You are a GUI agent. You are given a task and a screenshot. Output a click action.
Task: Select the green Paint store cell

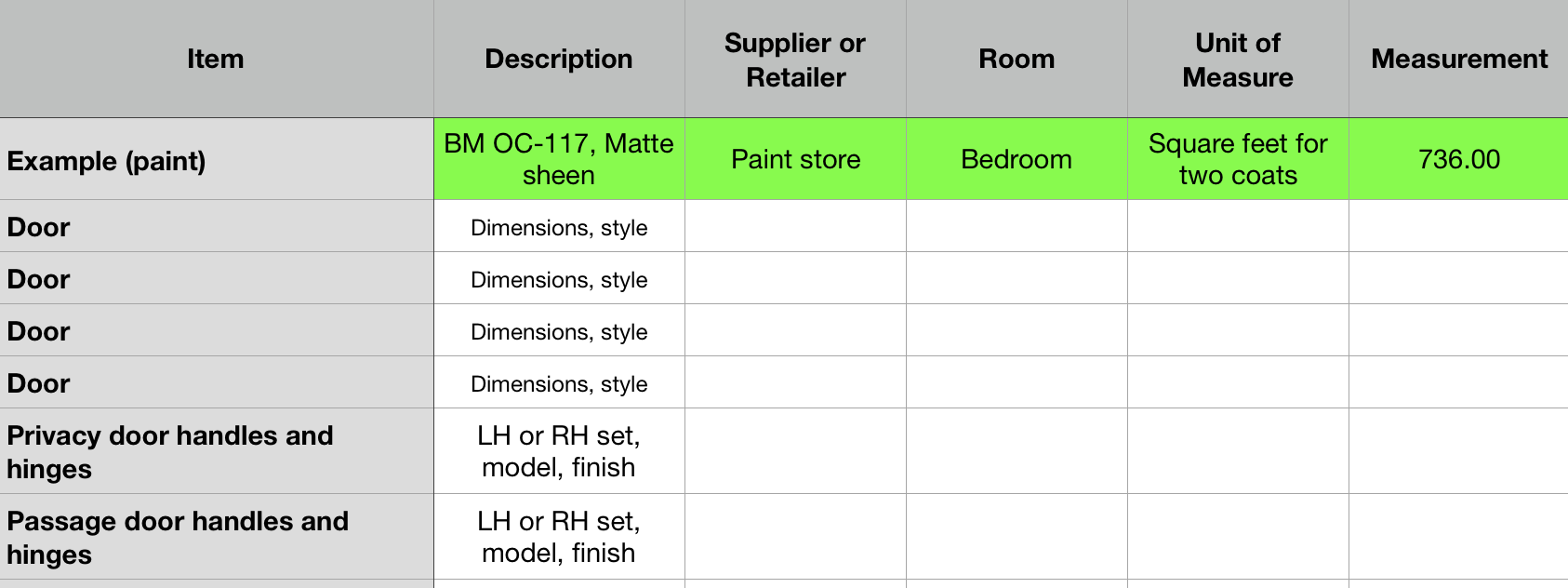point(795,159)
